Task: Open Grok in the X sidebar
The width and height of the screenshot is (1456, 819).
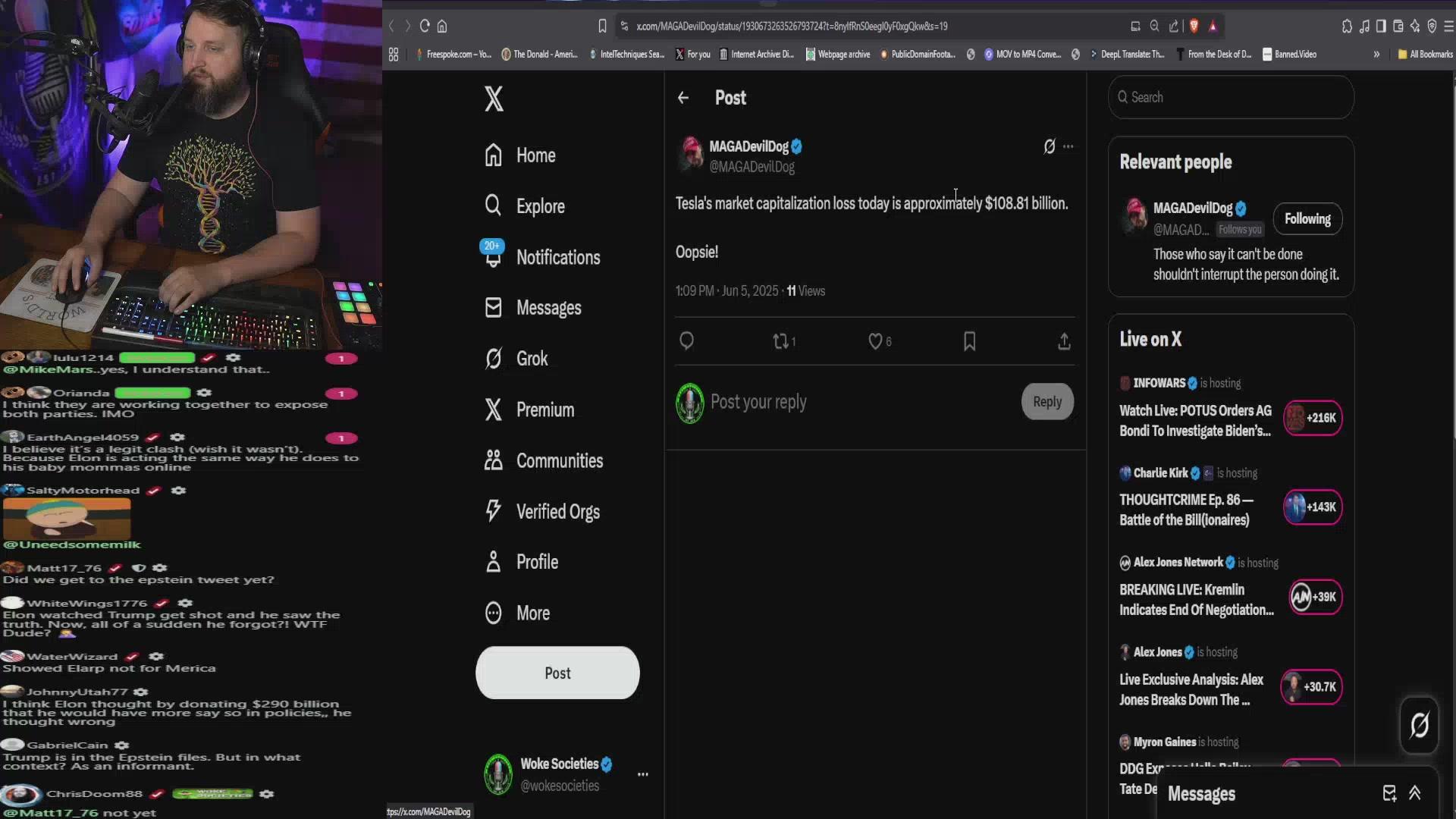Action: click(x=516, y=359)
